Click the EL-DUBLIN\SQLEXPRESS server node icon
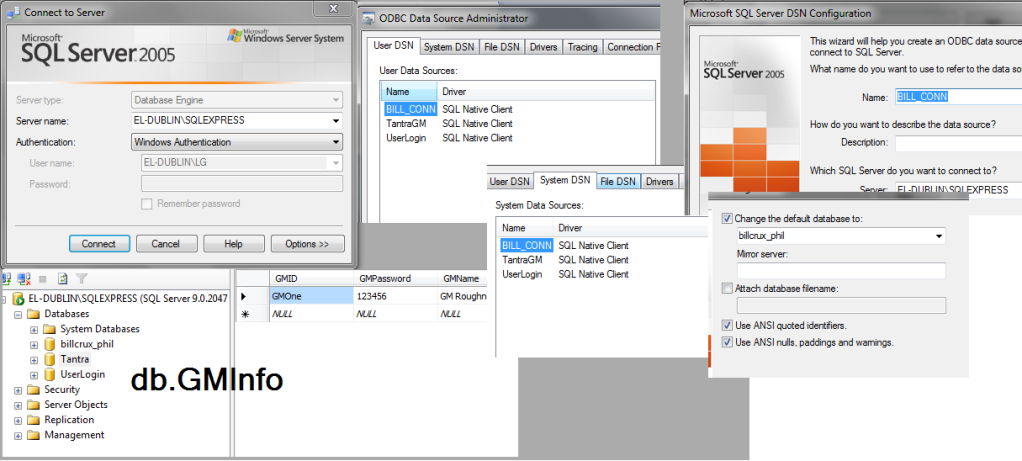This screenshot has width=1022, height=461. [18, 299]
